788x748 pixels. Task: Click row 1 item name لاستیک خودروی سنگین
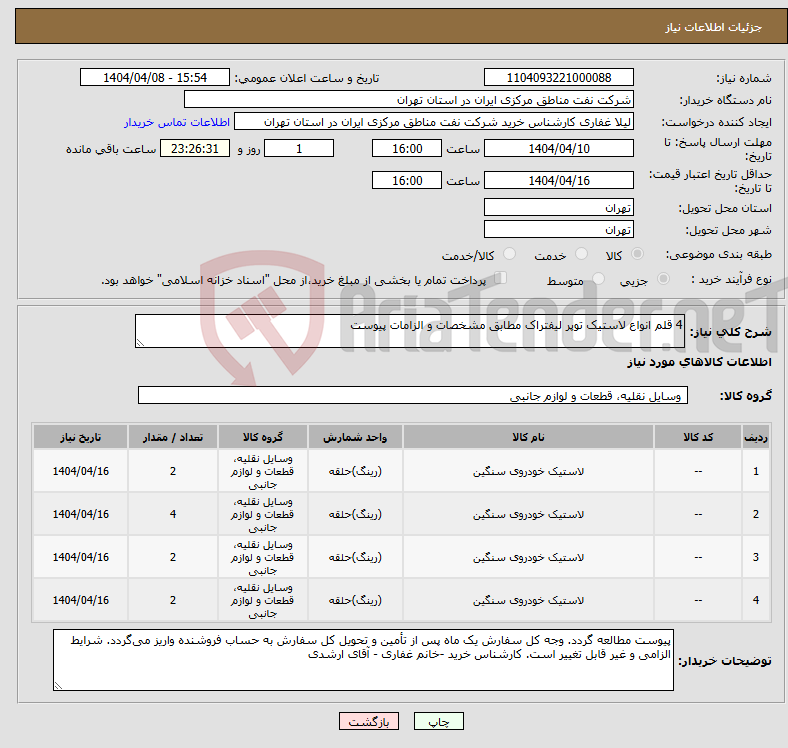click(528, 472)
